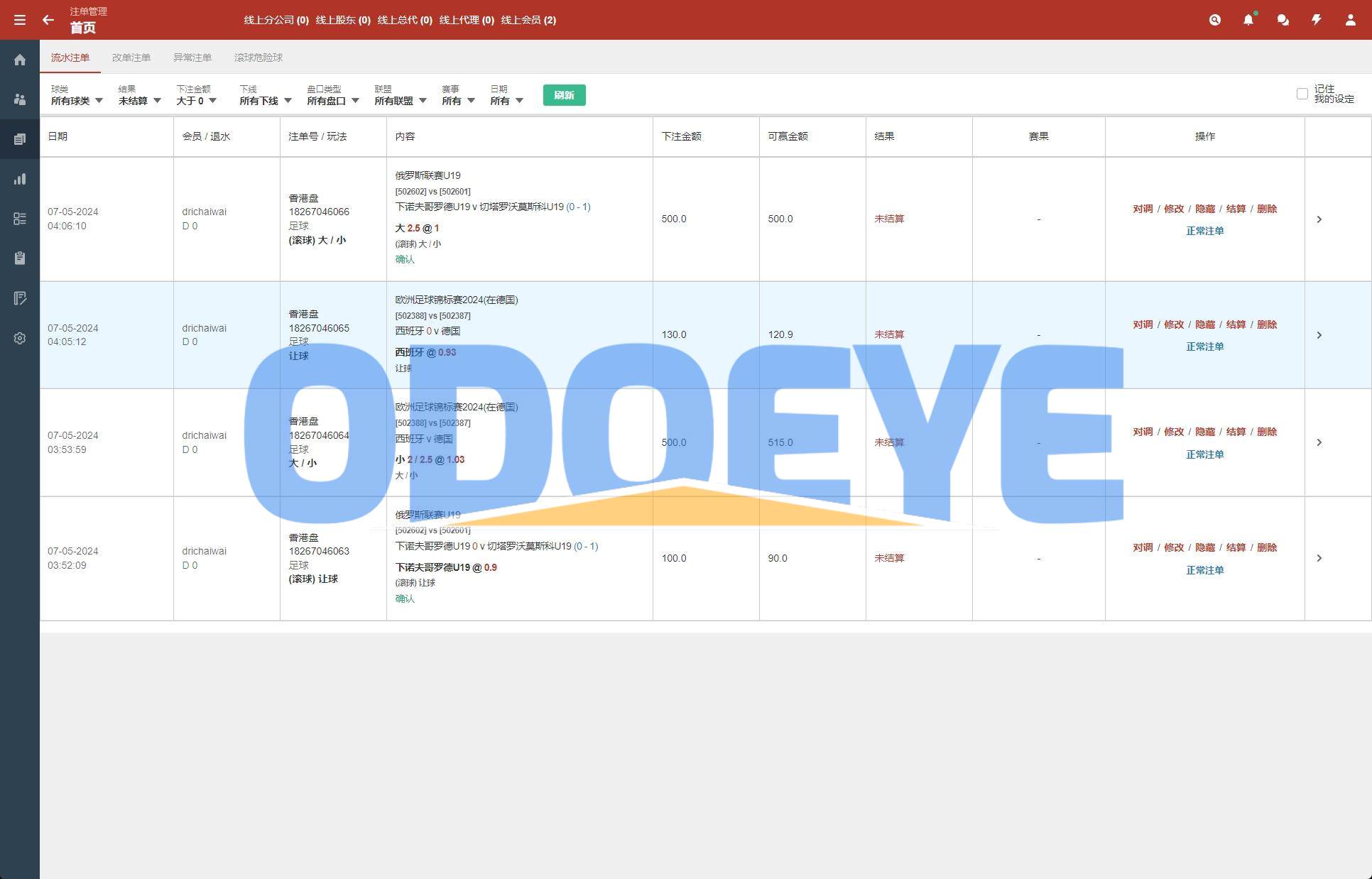Open the hamburger menu icon
This screenshot has width=1372, height=879.
point(20,20)
